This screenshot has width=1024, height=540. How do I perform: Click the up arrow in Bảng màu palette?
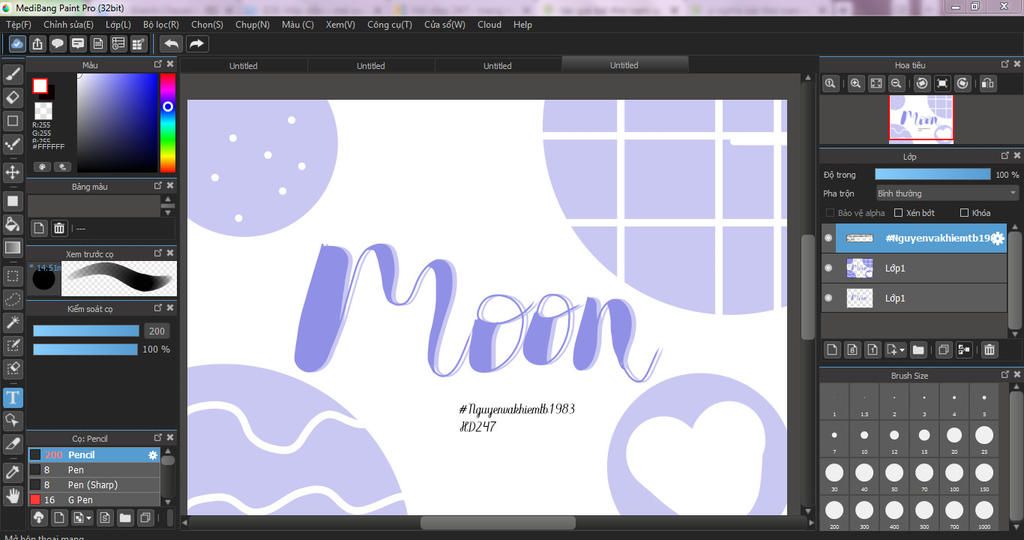tap(168, 199)
